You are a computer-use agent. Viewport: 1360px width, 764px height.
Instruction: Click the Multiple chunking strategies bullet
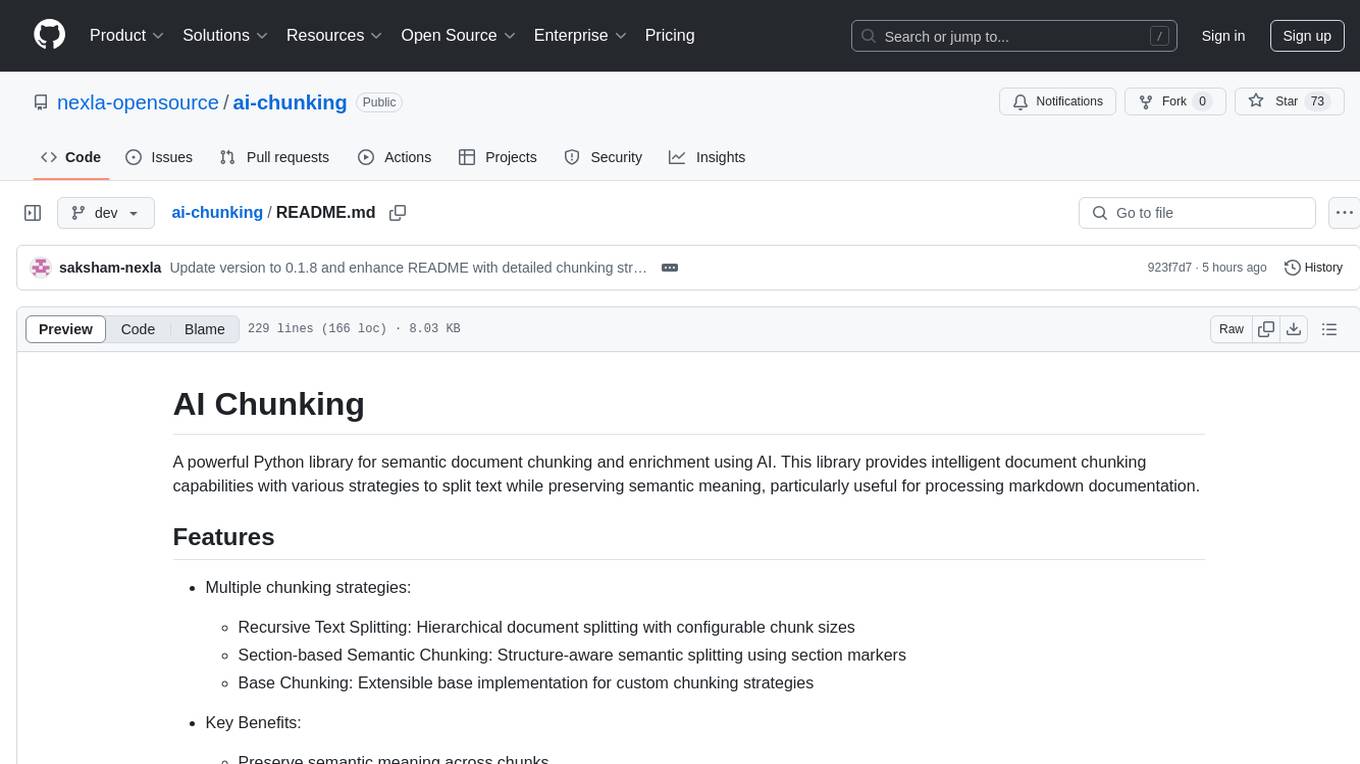click(308, 587)
